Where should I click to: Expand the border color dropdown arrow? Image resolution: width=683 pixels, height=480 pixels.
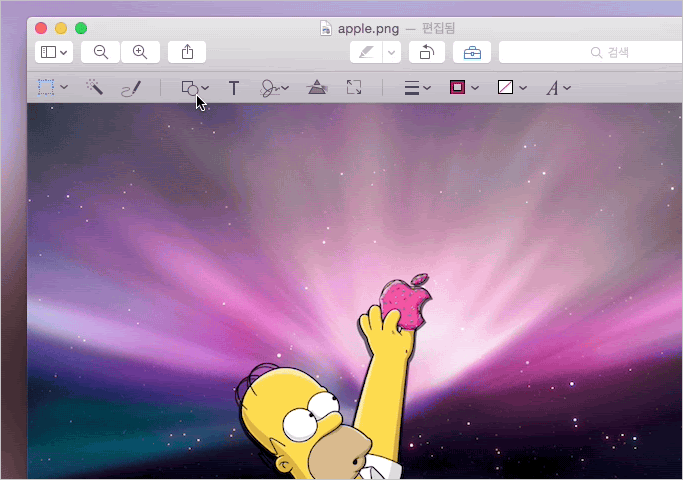tap(475, 88)
